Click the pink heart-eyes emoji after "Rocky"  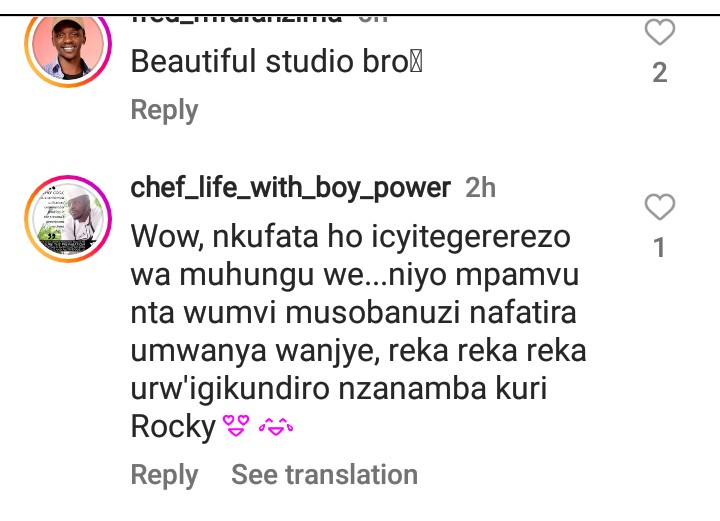coord(234,428)
